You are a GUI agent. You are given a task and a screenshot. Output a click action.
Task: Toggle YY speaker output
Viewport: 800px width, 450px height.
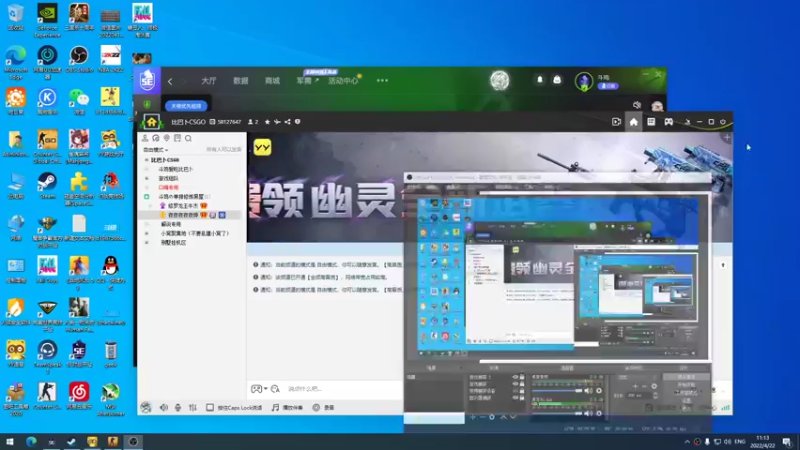click(x=164, y=407)
